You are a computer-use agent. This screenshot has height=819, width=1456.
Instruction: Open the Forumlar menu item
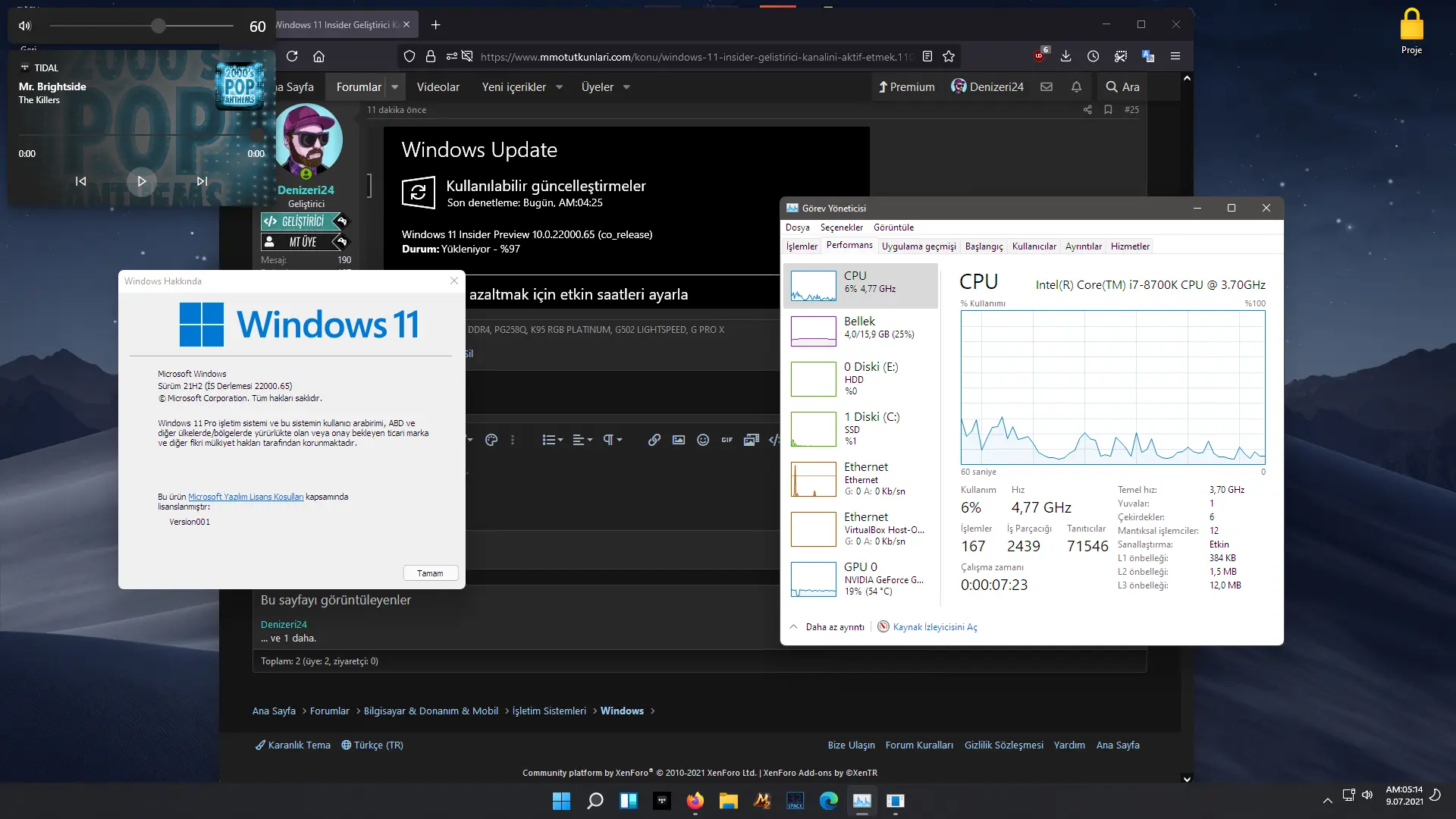point(359,87)
